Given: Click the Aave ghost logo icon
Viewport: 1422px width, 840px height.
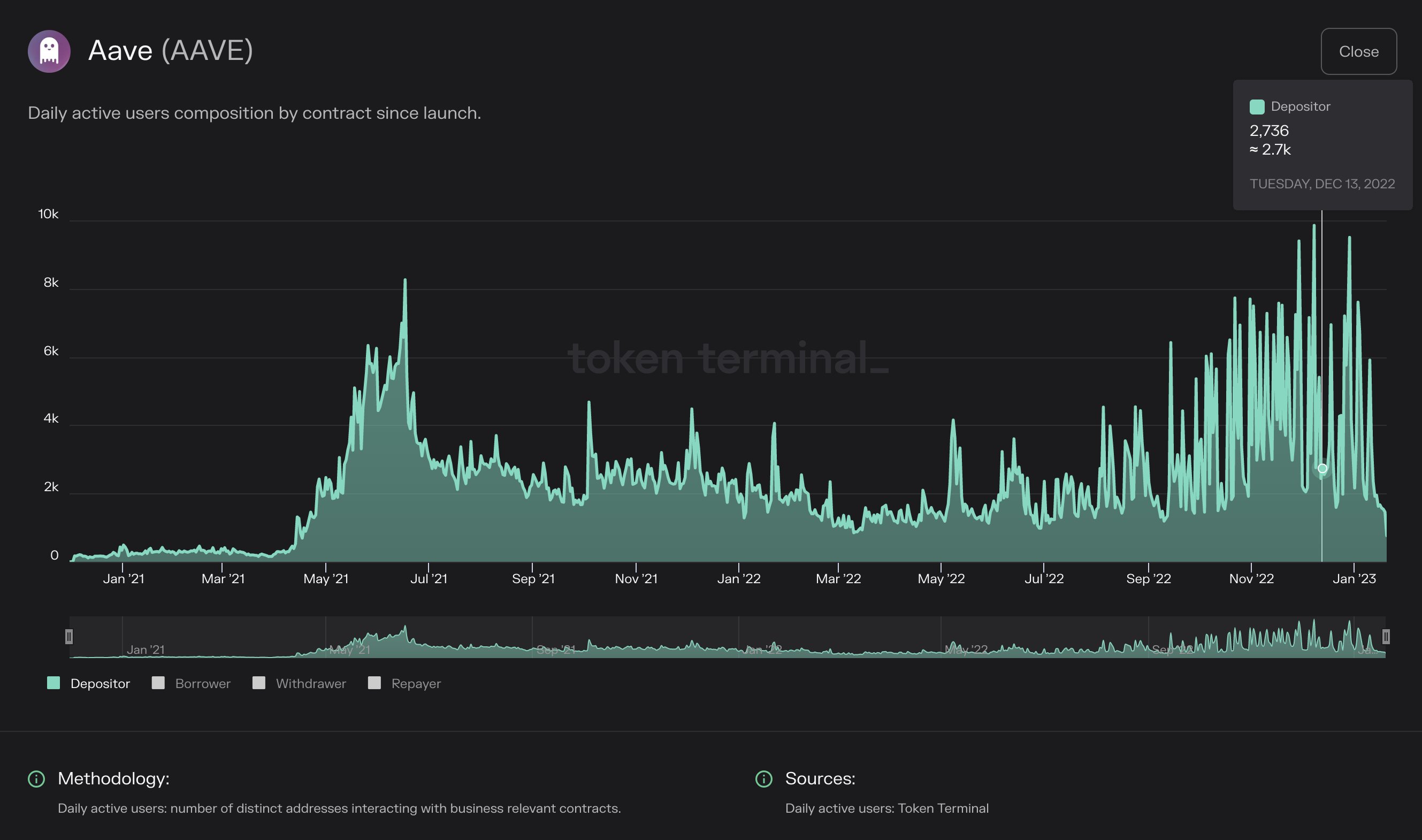Looking at the screenshot, I should tap(49, 51).
